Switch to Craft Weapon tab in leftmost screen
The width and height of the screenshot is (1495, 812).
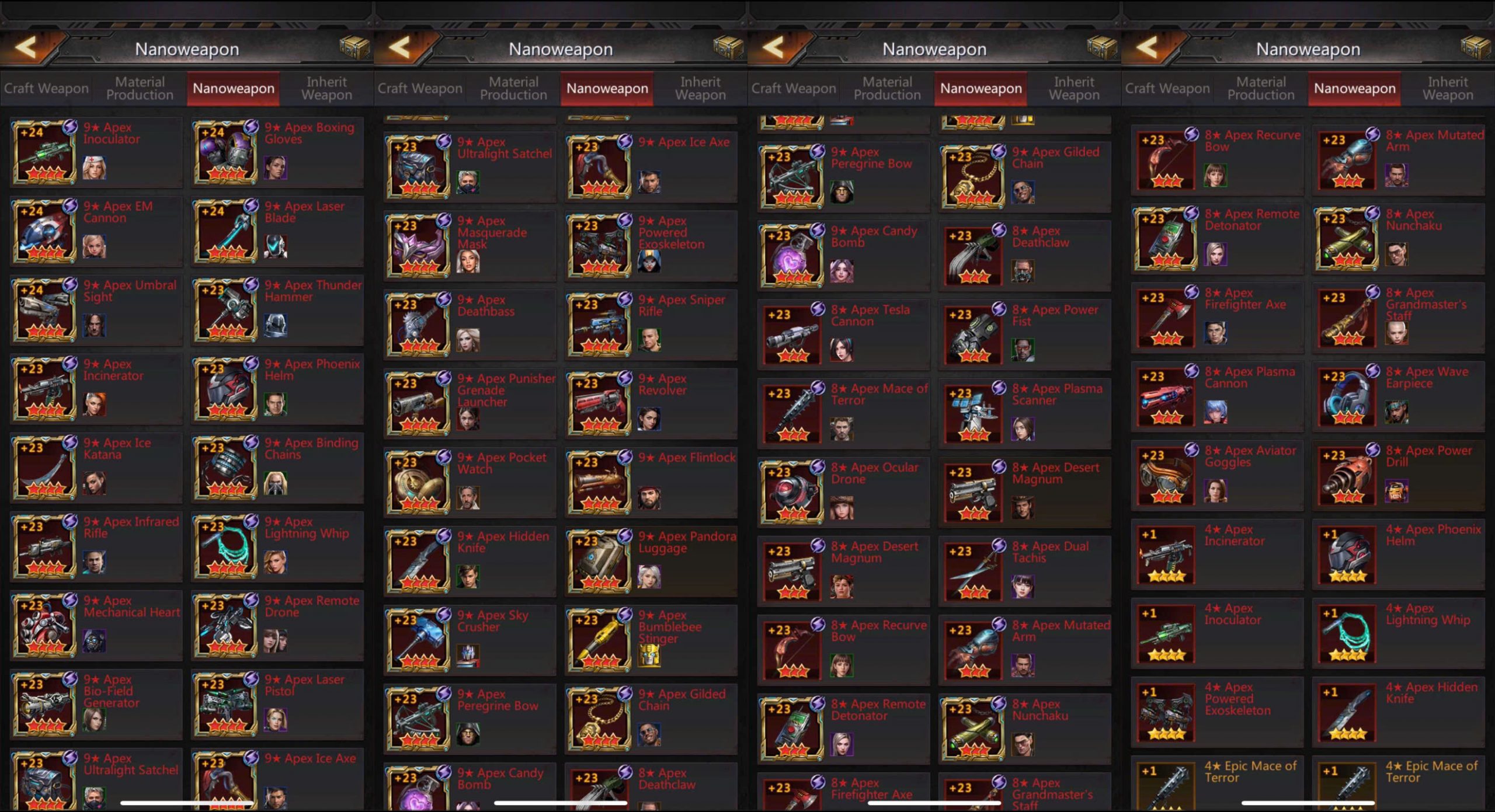pos(47,88)
